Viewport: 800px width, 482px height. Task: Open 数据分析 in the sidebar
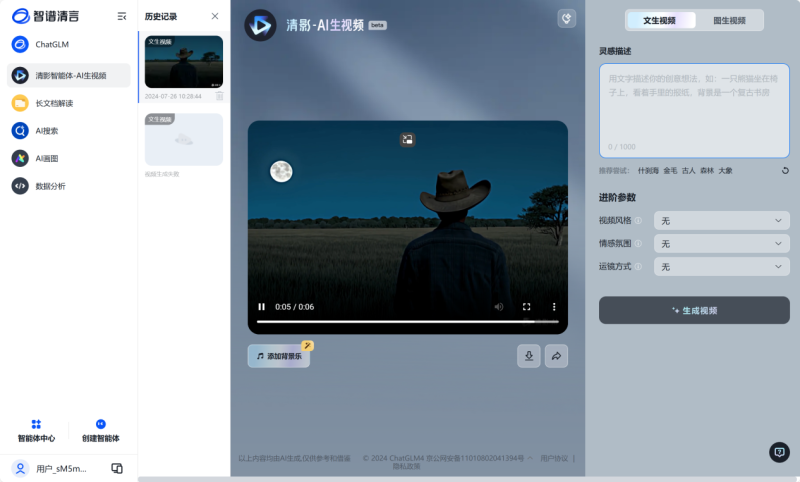coord(69,186)
